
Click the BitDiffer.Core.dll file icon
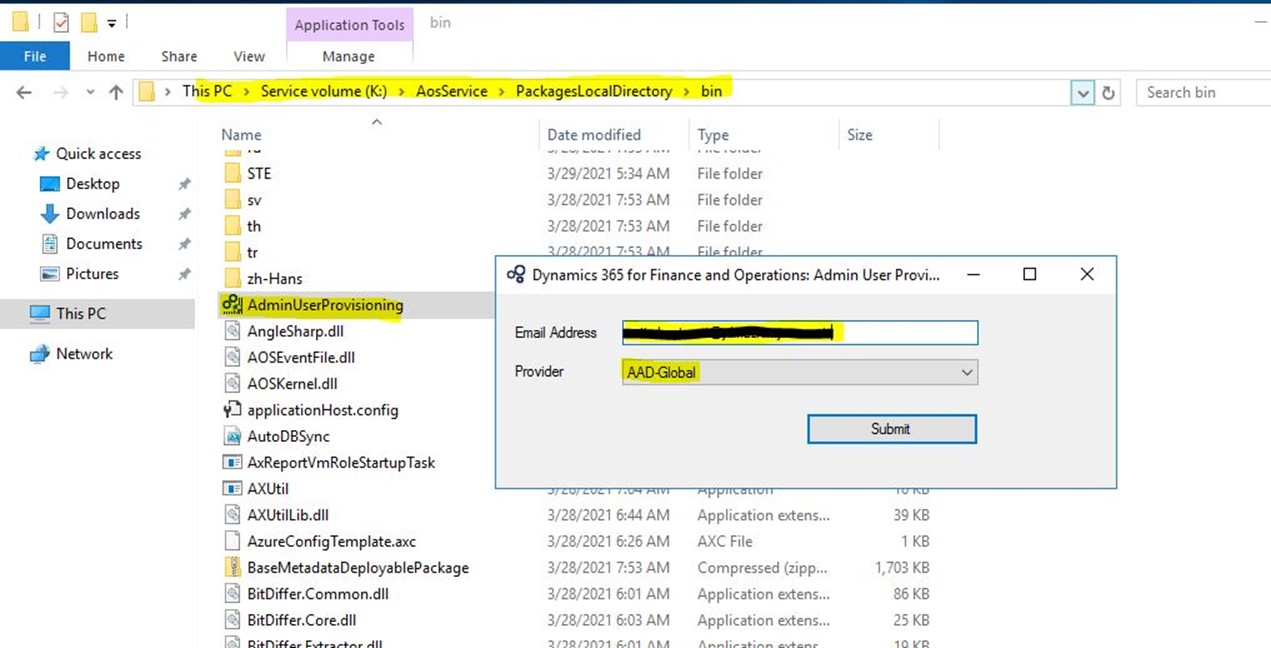[232, 620]
